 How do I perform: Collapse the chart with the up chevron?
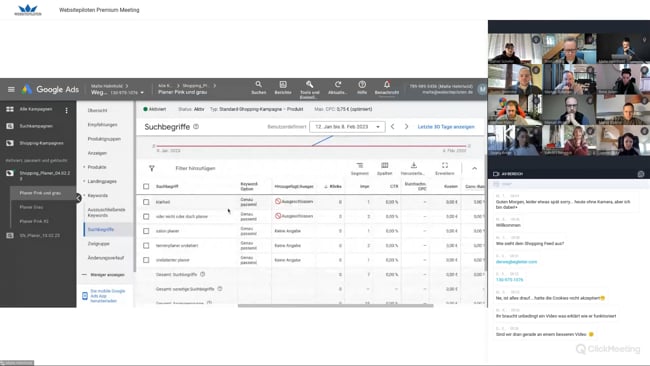coord(474,168)
